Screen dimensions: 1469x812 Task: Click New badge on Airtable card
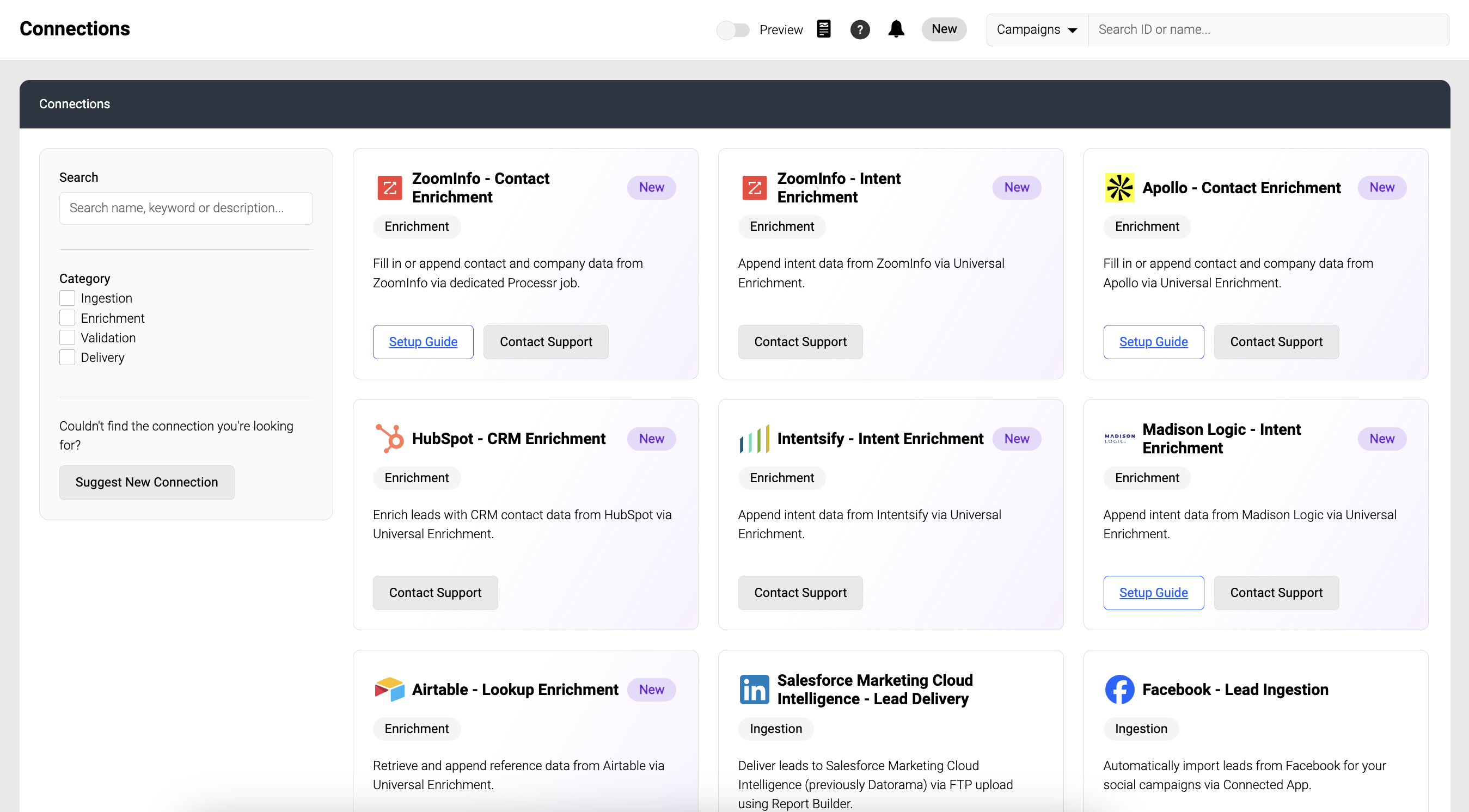[651, 690]
